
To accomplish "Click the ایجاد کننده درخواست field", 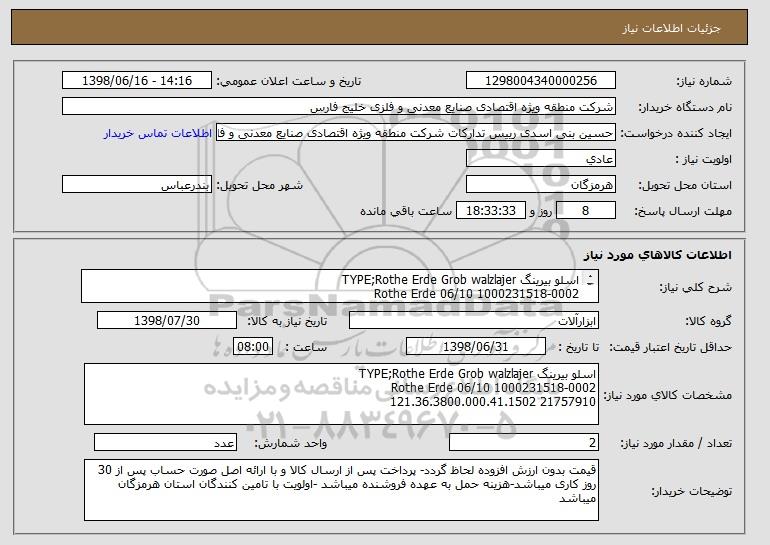I will tap(416, 133).
